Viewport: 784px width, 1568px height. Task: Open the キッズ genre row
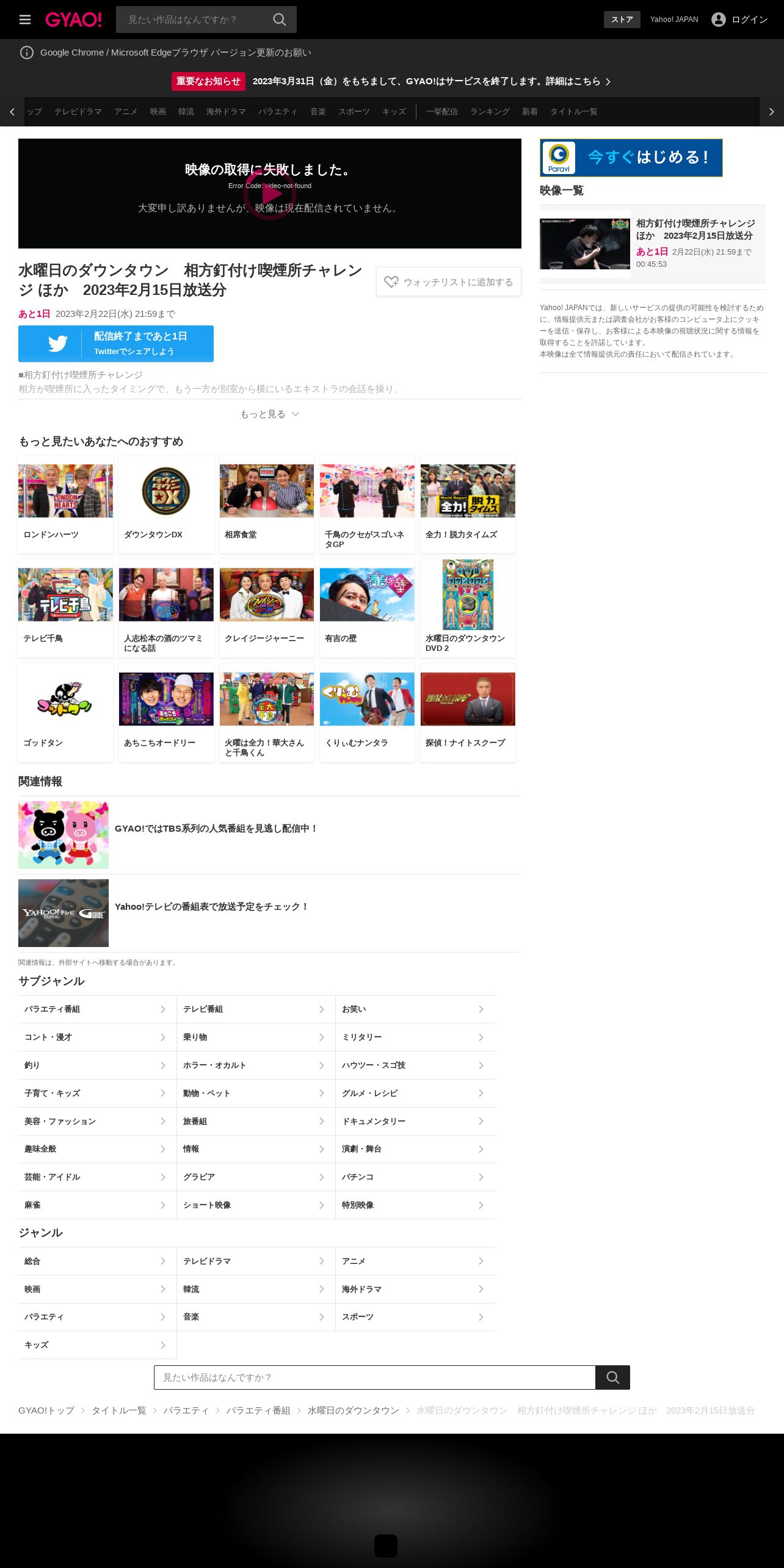tap(97, 1345)
